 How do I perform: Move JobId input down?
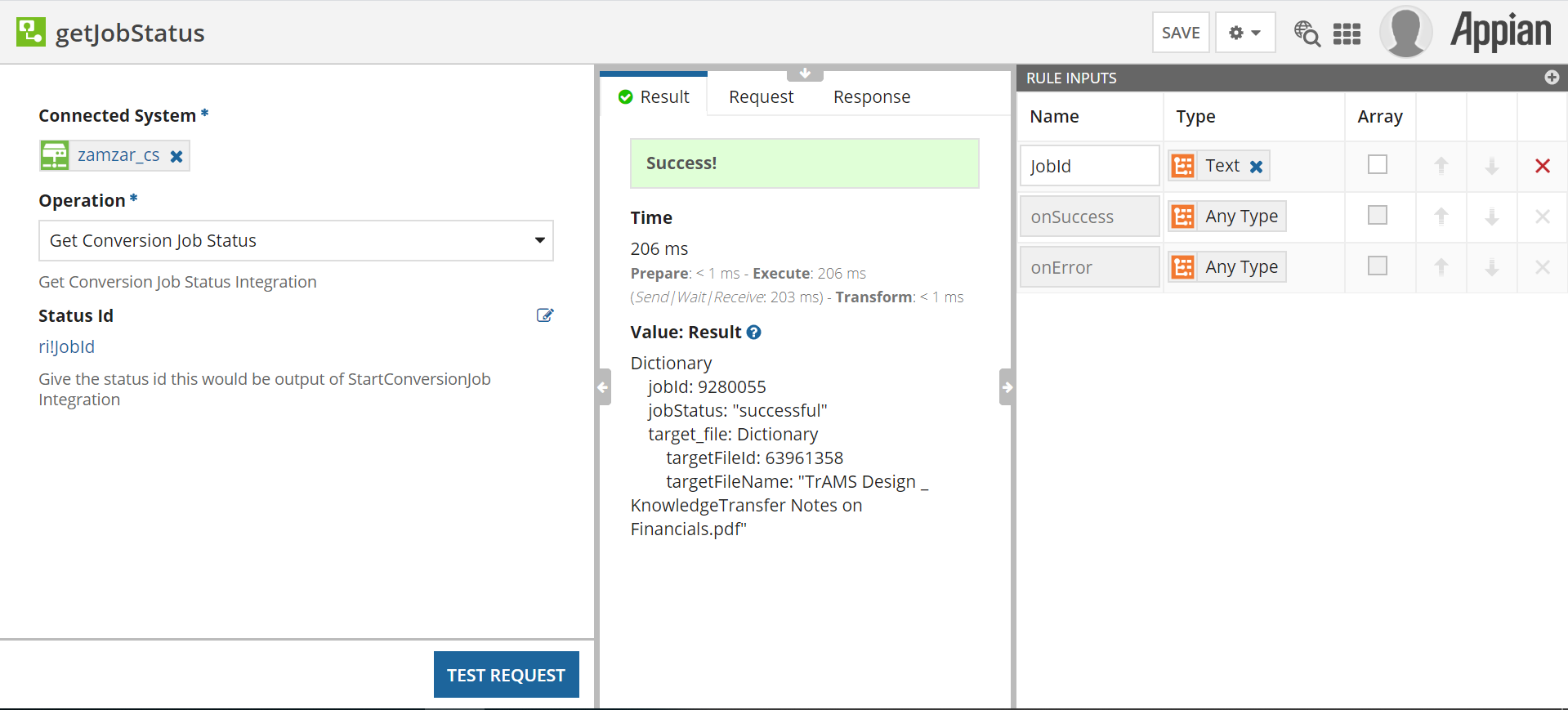pyautogui.click(x=1492, y=166)
